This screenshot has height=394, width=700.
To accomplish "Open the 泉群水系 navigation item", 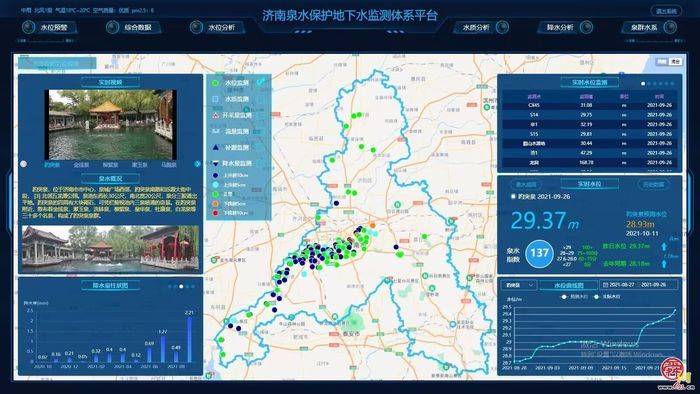I will 650,28.
